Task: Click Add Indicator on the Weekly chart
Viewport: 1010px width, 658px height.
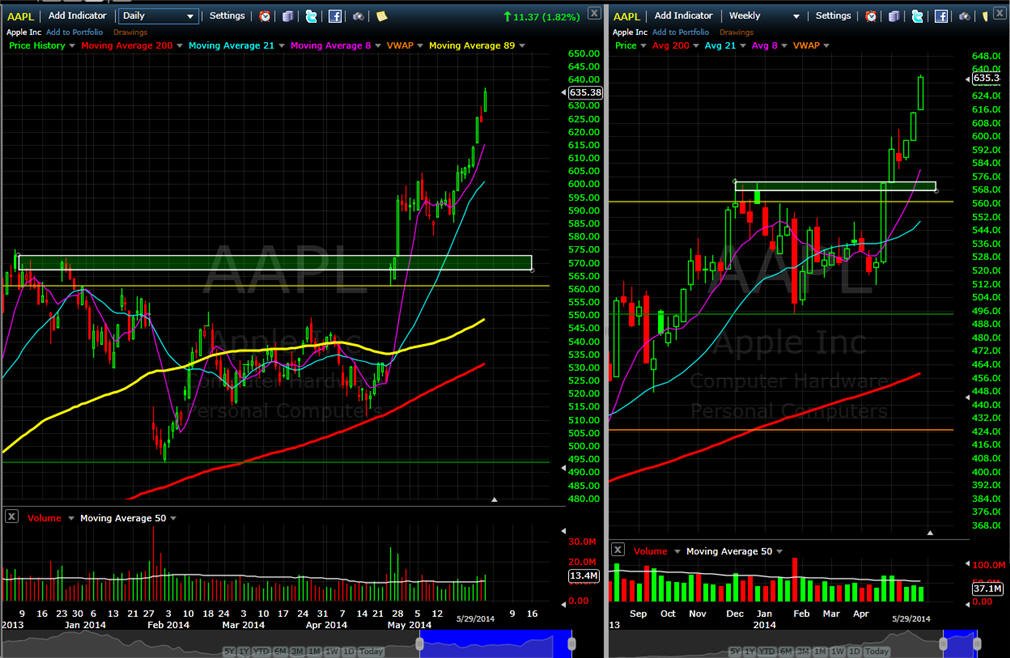Action: (x=683, y=15)
